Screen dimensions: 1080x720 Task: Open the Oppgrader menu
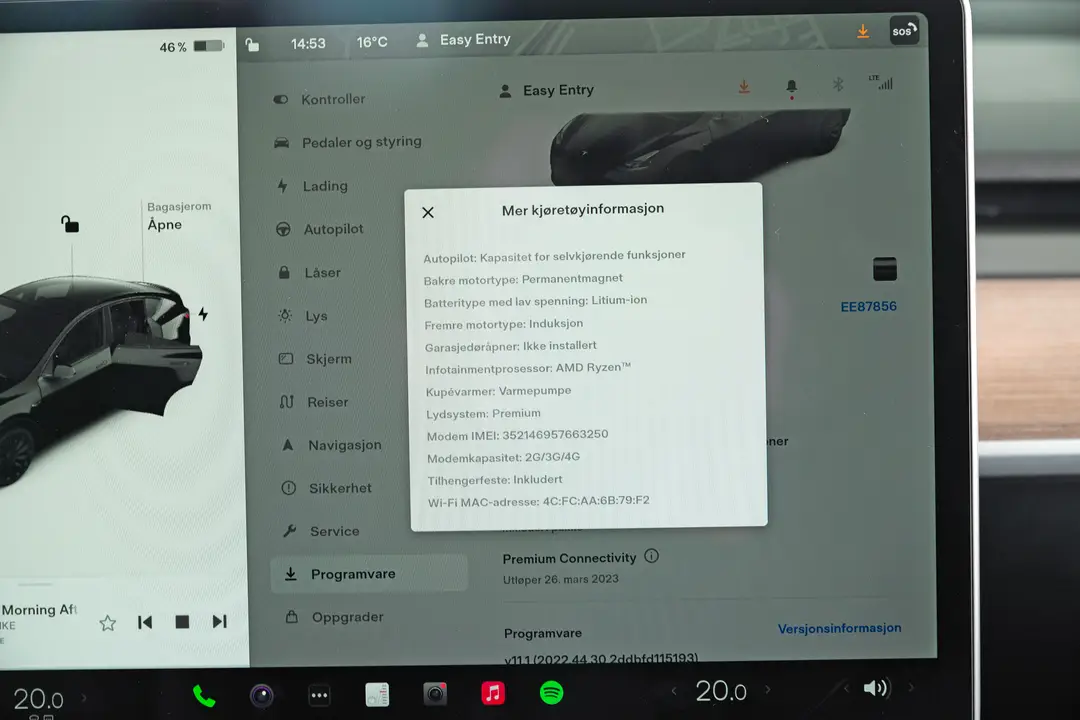[x=334, y=617]
